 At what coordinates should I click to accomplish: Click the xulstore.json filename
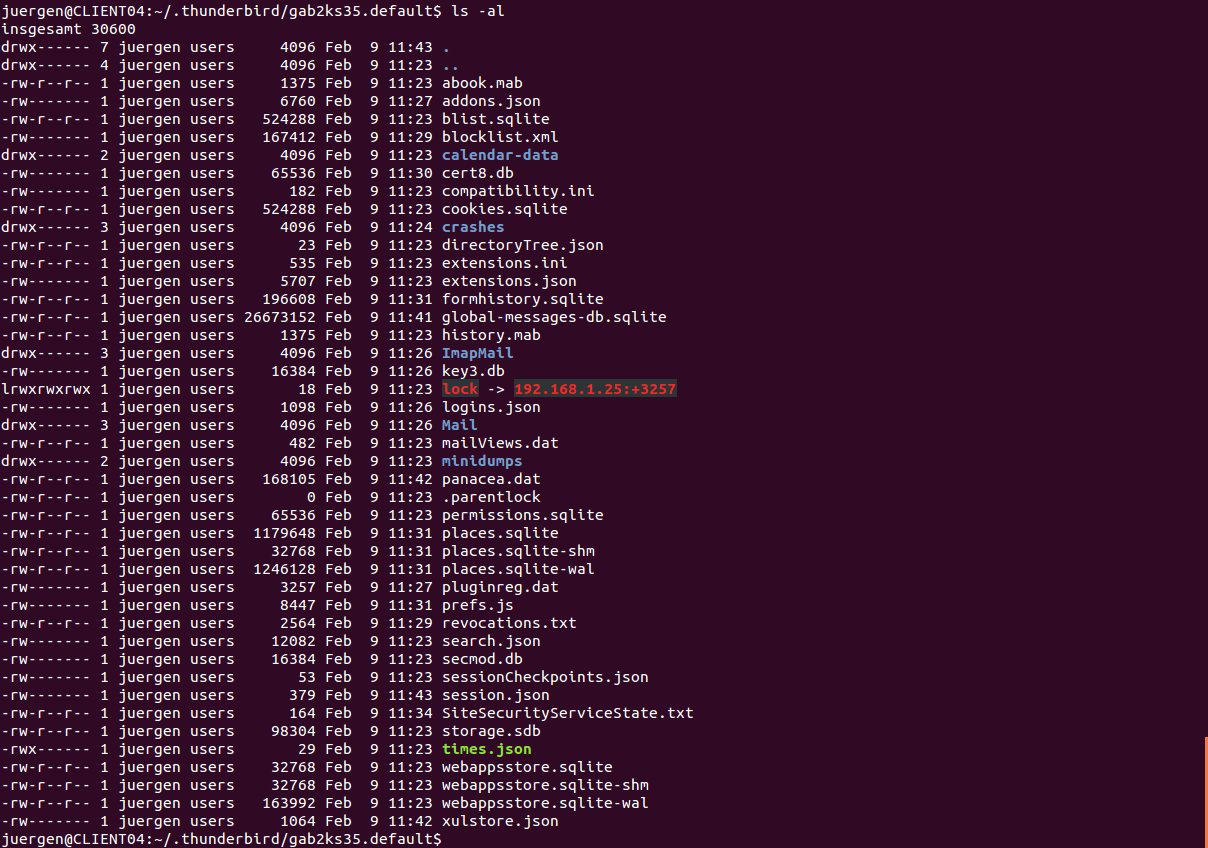500,821
